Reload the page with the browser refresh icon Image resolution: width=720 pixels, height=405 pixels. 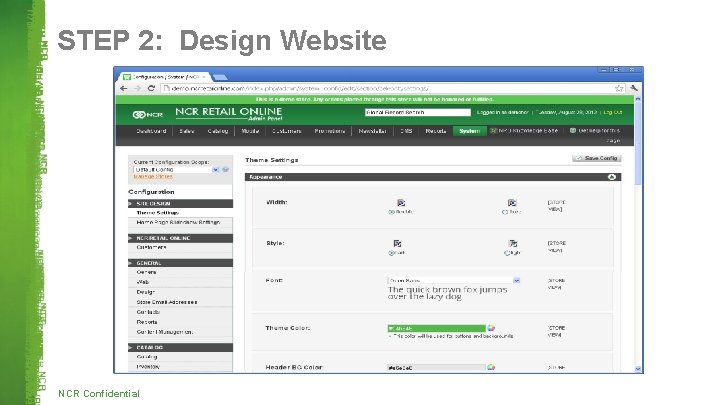151,88
